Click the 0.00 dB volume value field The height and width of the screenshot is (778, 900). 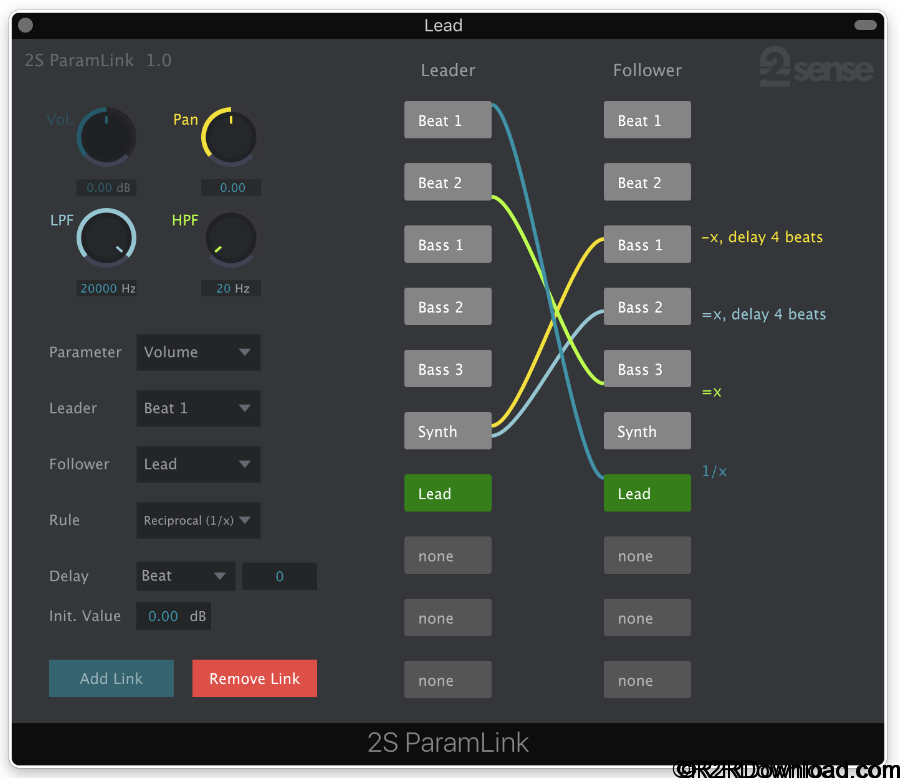[x=107, y=188]
